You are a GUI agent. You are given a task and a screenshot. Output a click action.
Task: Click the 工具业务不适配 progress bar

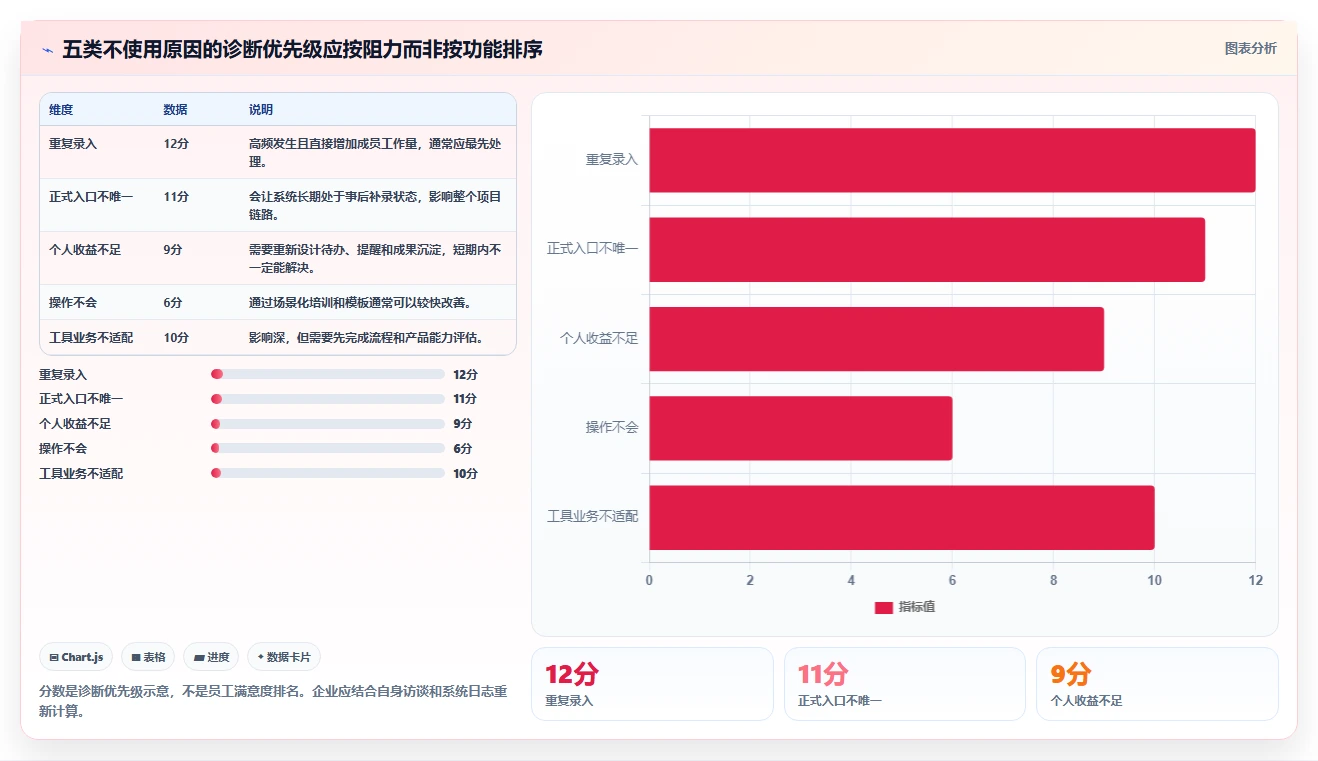click(x=328, y=473)
